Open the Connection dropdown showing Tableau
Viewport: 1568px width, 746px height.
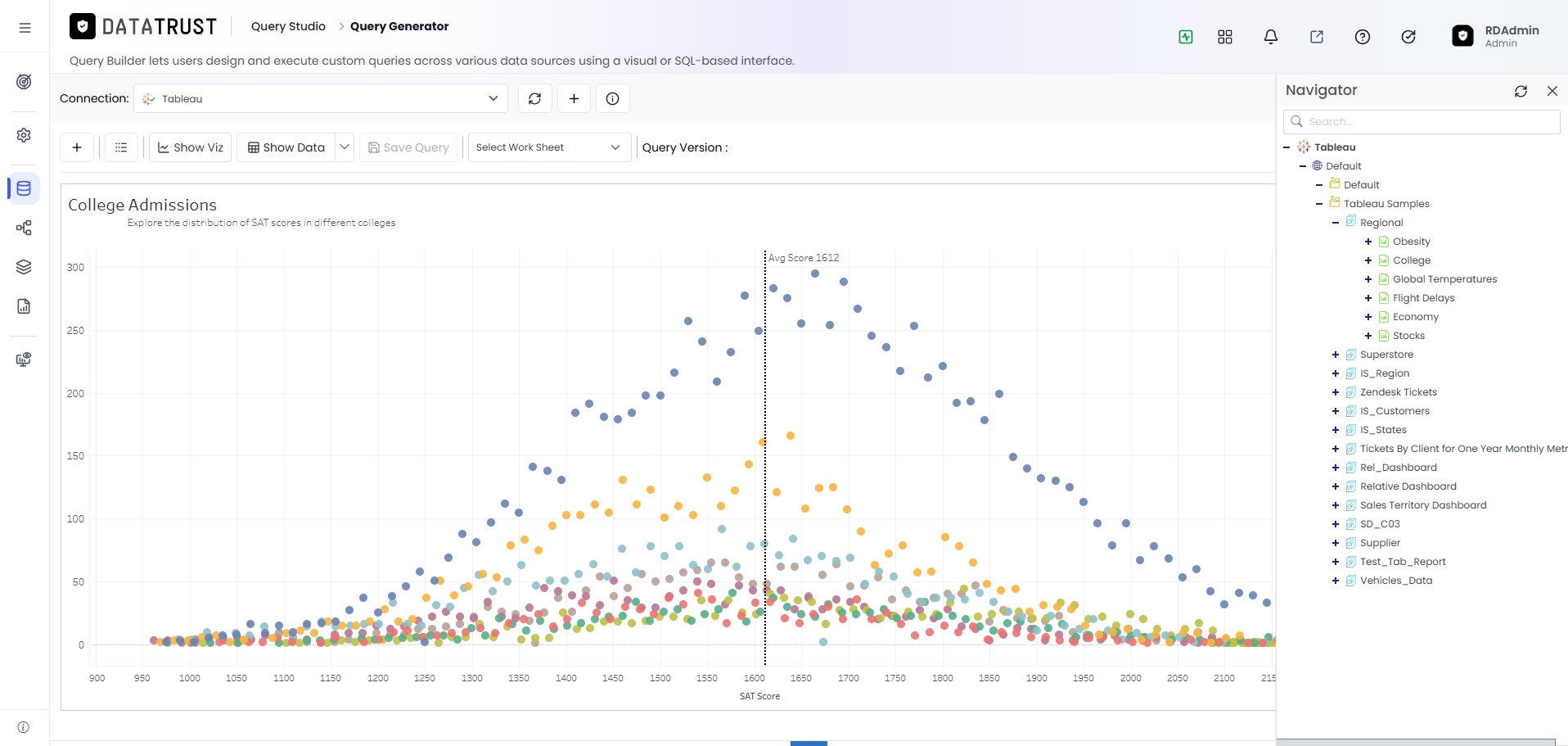[x=320, y=98]
